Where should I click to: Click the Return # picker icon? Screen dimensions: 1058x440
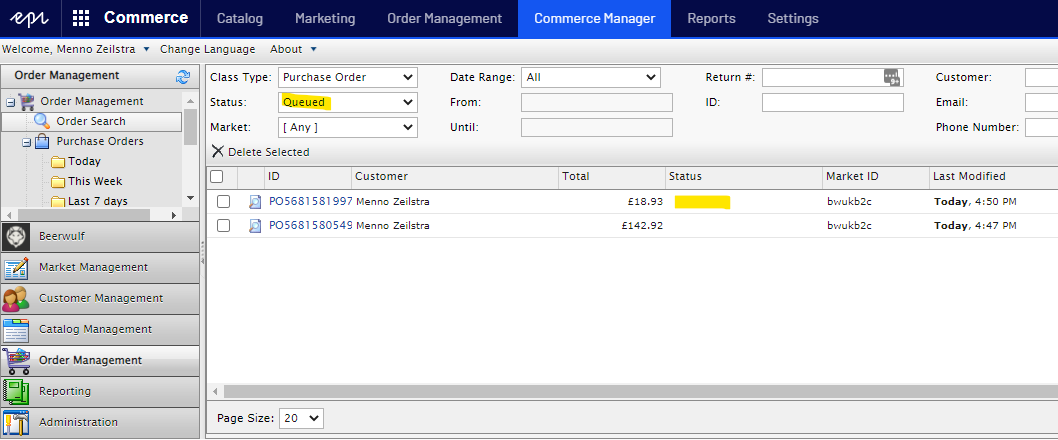[892, 77]
